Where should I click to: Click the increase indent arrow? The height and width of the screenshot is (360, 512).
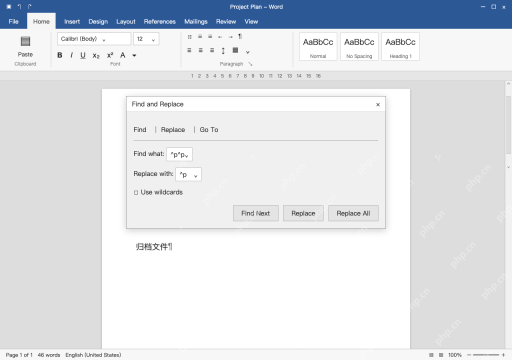coord(230,37)
